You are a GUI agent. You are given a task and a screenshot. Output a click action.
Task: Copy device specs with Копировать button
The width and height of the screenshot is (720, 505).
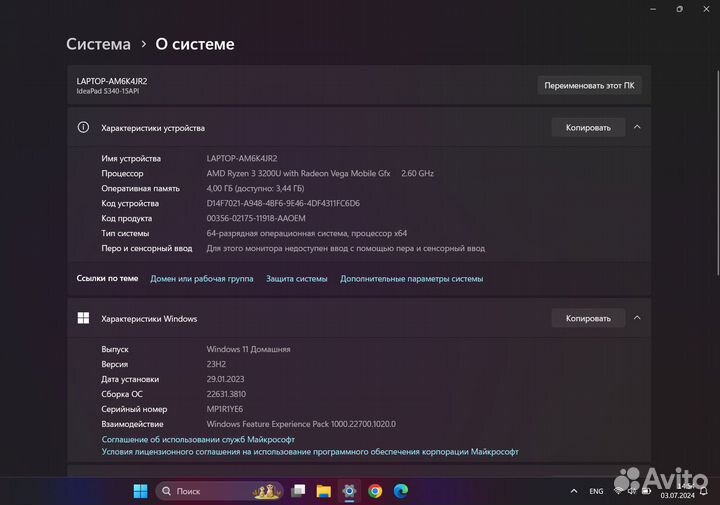pos(588,128)
